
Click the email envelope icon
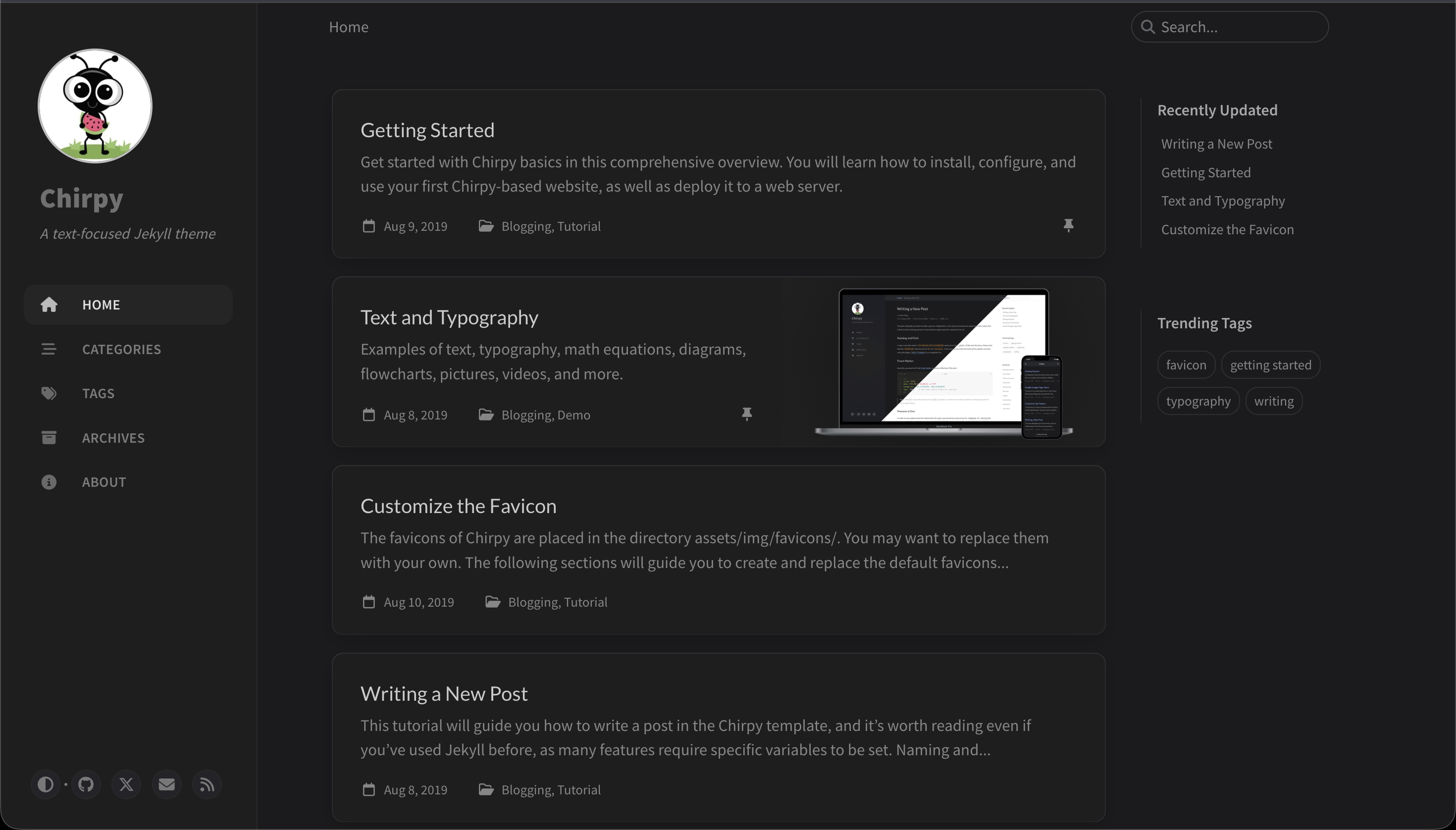166,784
